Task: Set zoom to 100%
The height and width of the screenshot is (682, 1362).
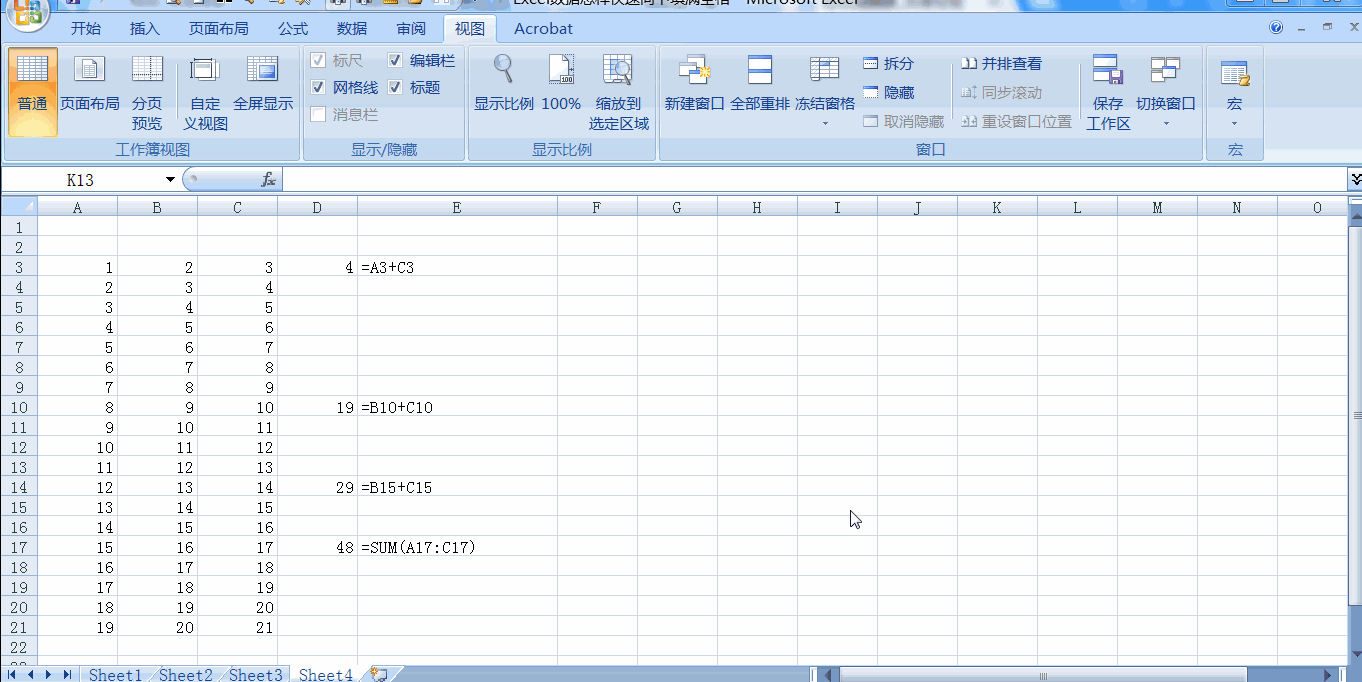Action: pos(561,85)
